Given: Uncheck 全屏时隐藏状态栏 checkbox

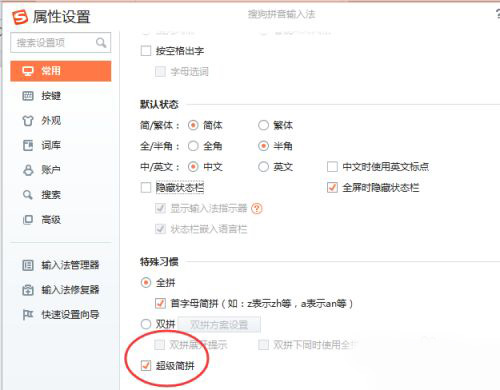Looking at the screenshot, I should coord(332,188).
